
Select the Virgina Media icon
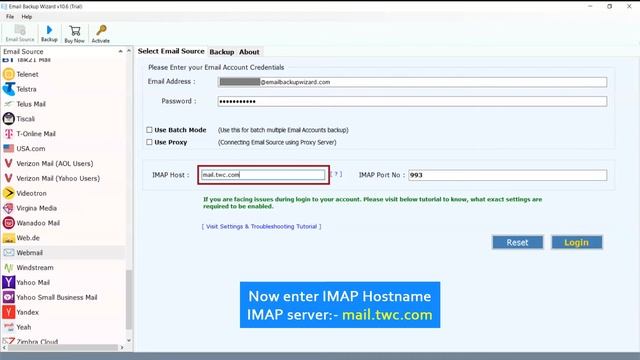(x=9, y=208)
